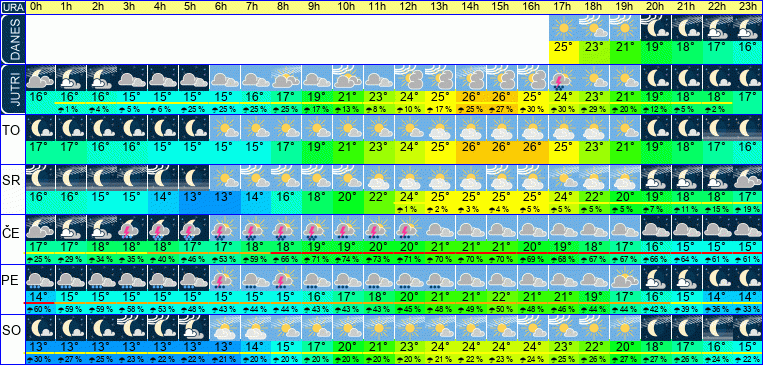Click the 26° temperature for TO 16h
Image resolution: width=763 pixels, height=365 pixels.
click(533, 147)
